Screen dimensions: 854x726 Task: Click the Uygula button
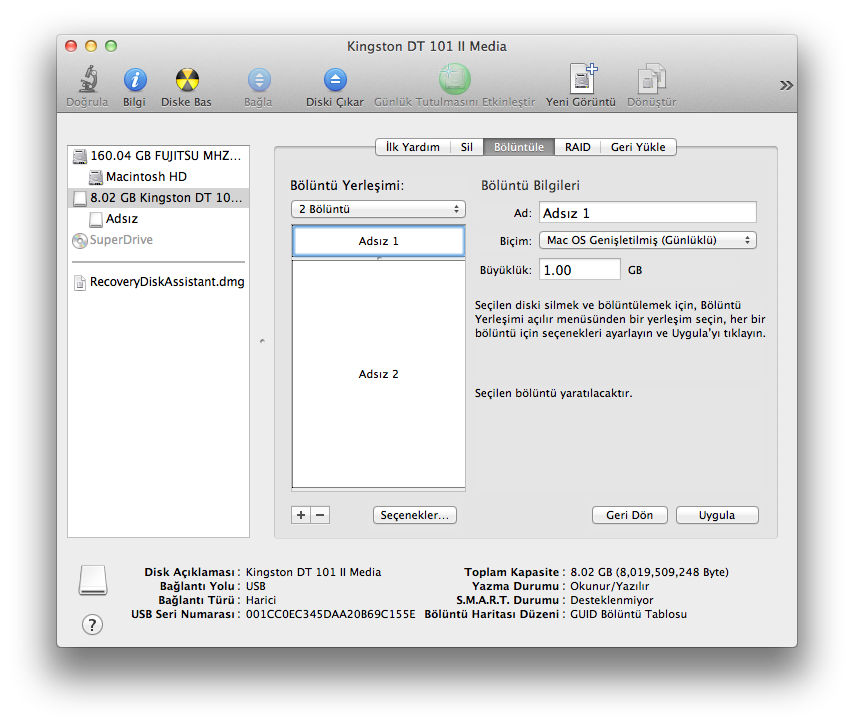click(x=717, y=515)
